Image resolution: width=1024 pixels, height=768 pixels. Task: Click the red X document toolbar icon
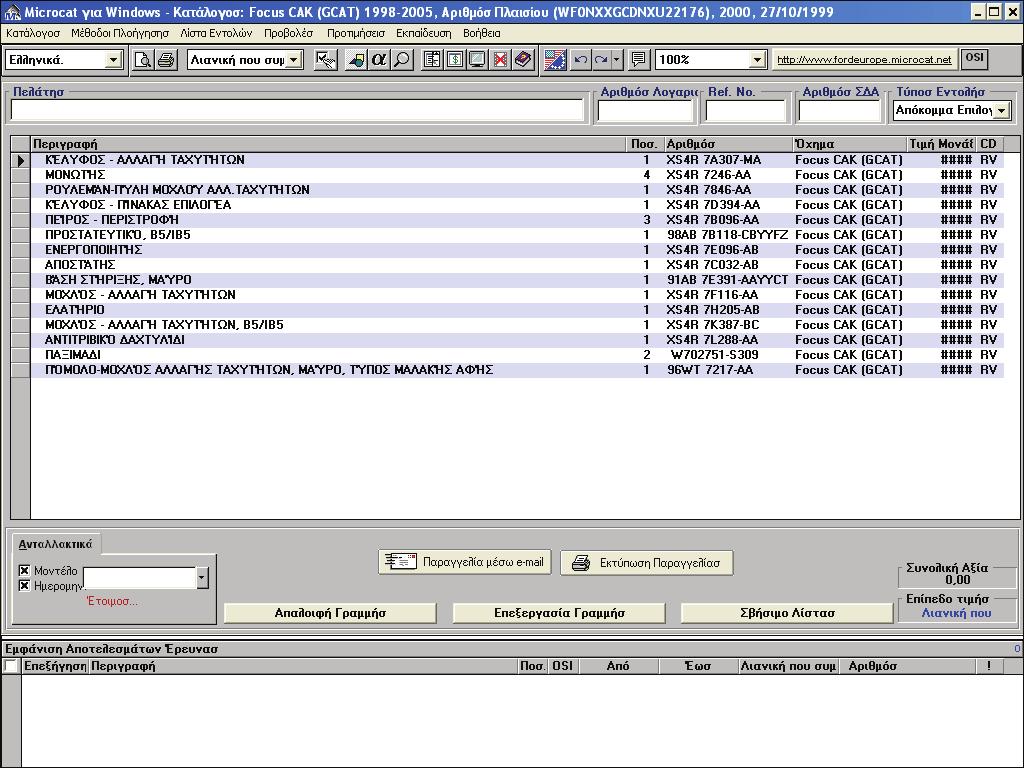point(500,60)
